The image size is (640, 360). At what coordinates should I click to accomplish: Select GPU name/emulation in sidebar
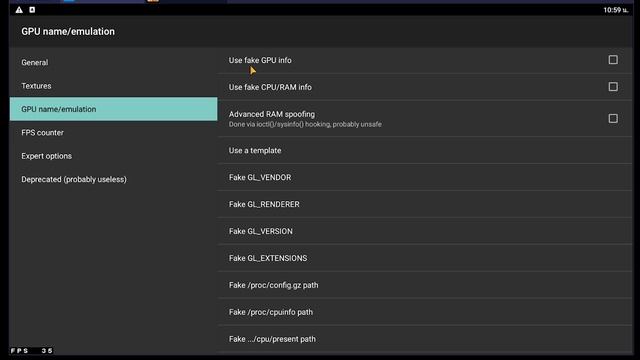(113, 109)
